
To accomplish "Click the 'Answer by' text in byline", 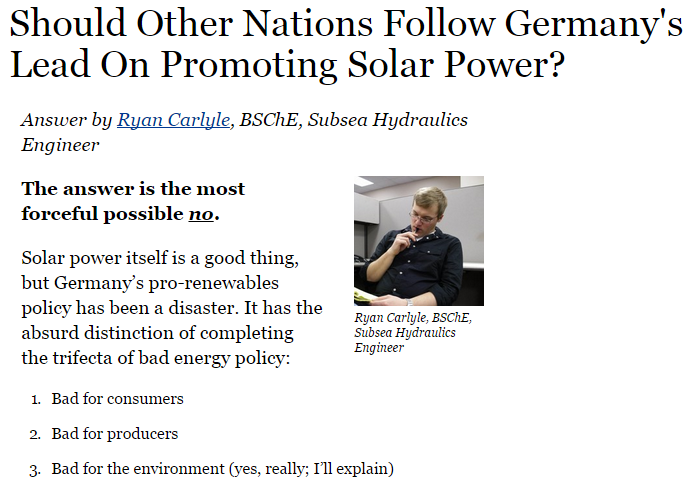I will pyautogui.click(x=66, y=121).
